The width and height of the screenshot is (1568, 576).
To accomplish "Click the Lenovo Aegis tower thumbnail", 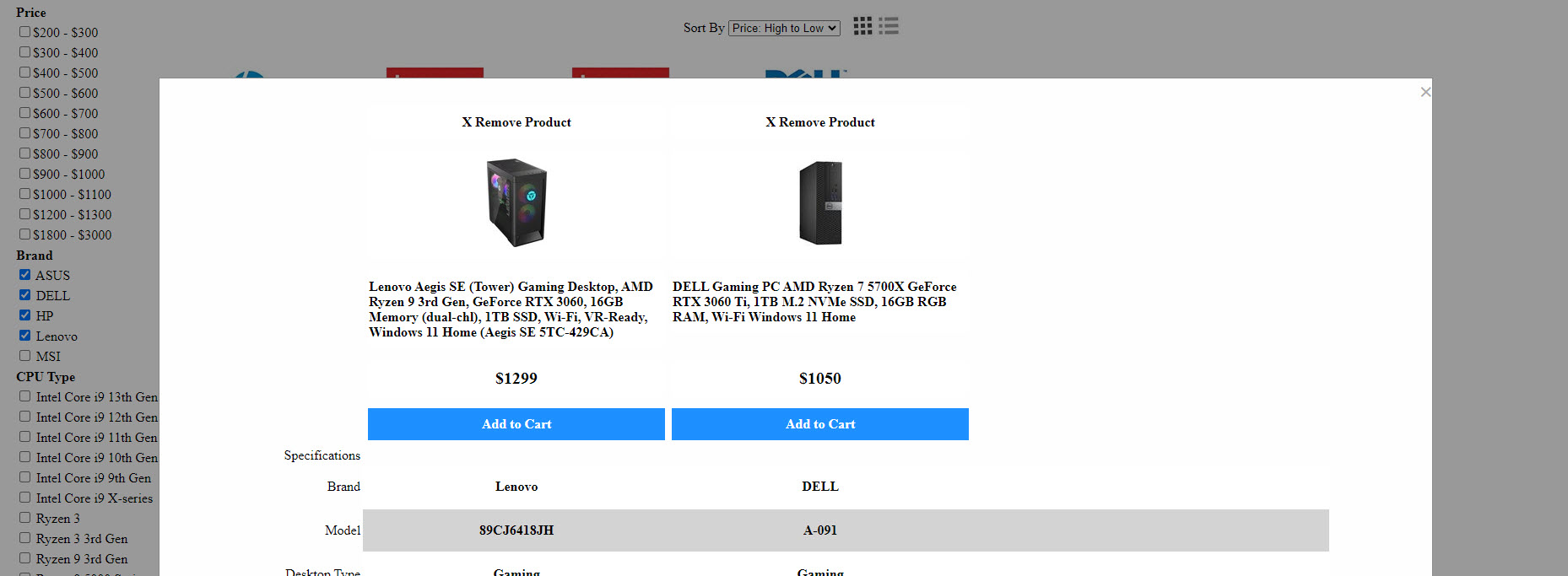I will (516, 202).
